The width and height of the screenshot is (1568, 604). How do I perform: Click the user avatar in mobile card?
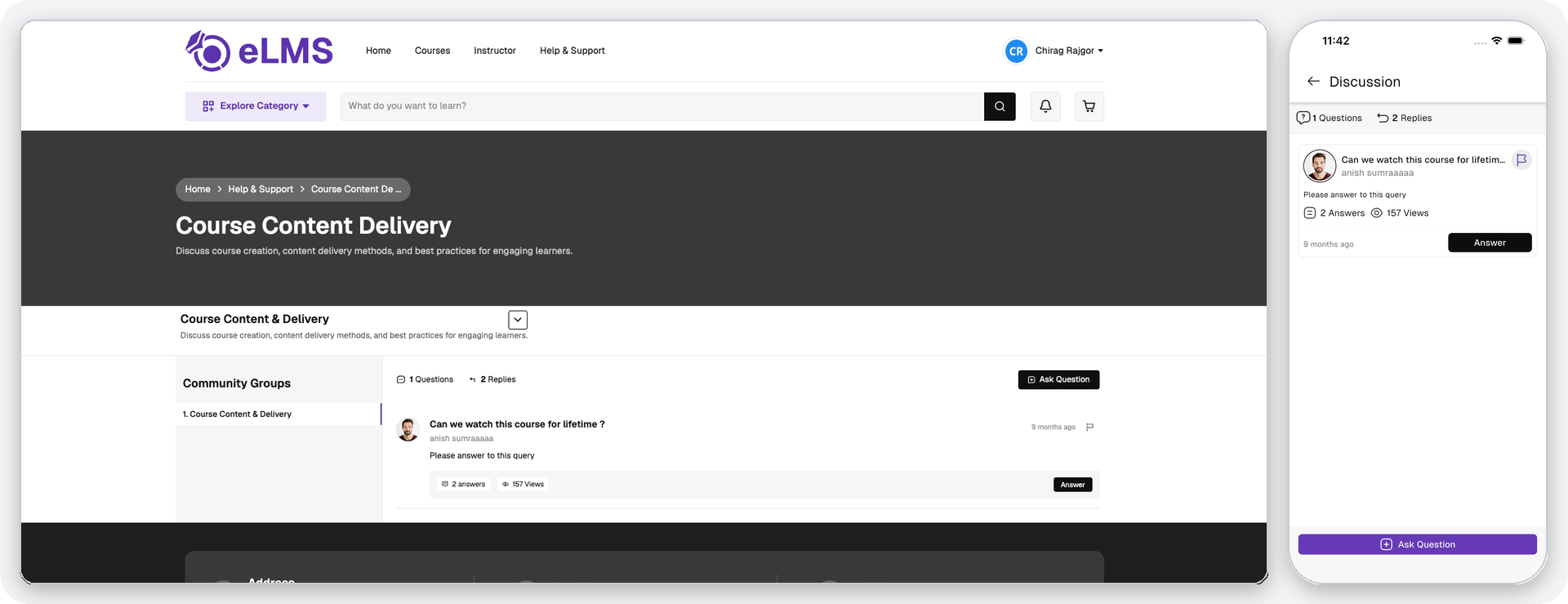1319,166
